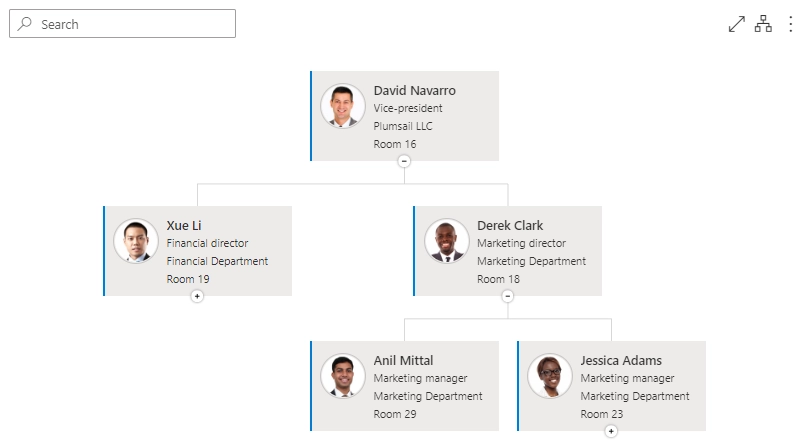Click Derek Clark's profile photo
Image resolution: width=809 pixels, height=448 pixels.
click(446, 241)
